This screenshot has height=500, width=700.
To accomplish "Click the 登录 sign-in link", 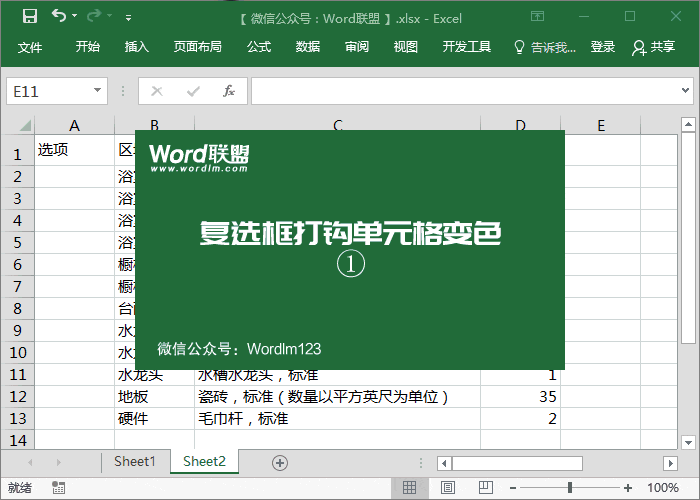I will [x=603, y=47].
